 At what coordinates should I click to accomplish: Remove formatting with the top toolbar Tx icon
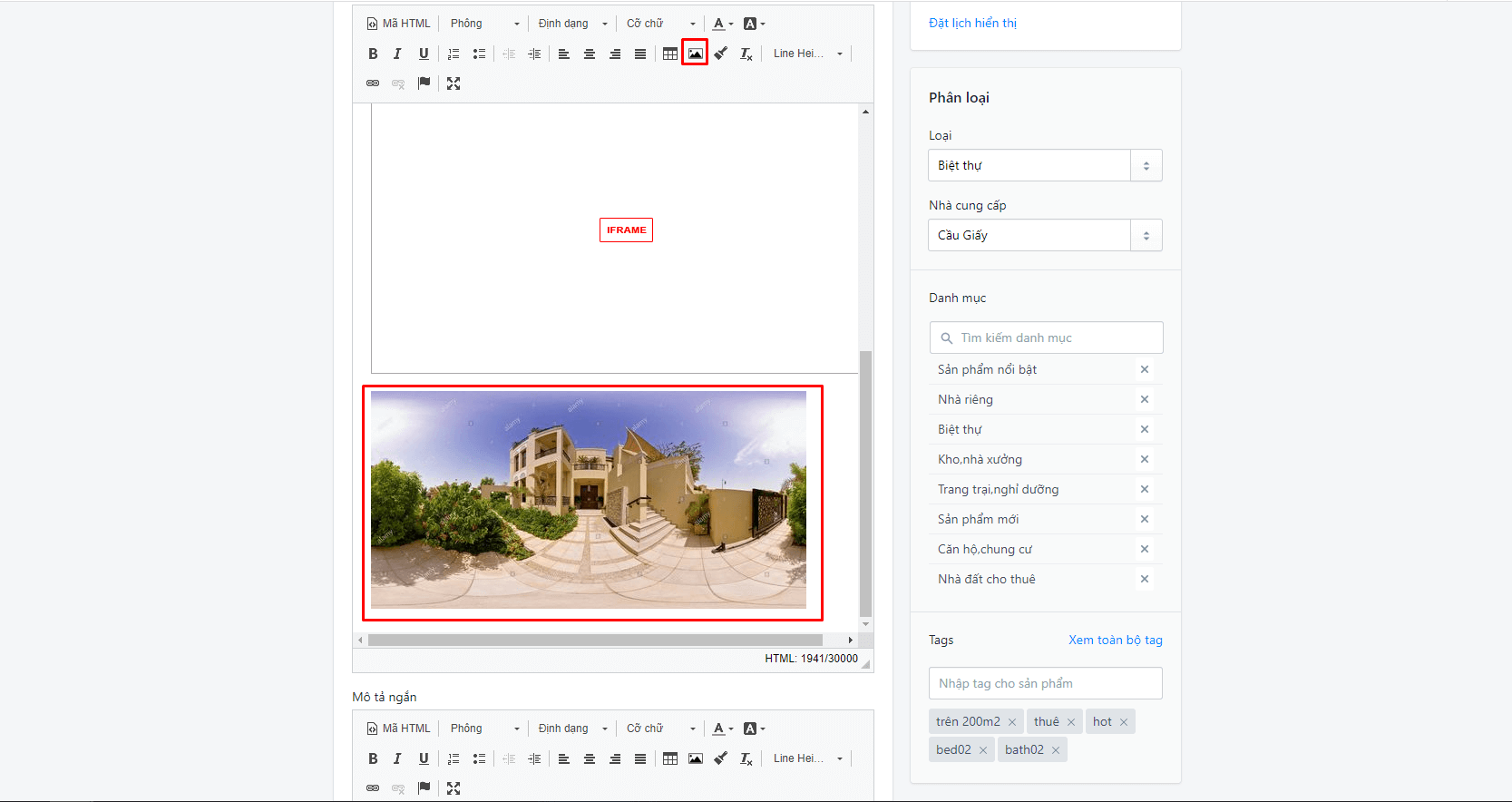(746, 54)
